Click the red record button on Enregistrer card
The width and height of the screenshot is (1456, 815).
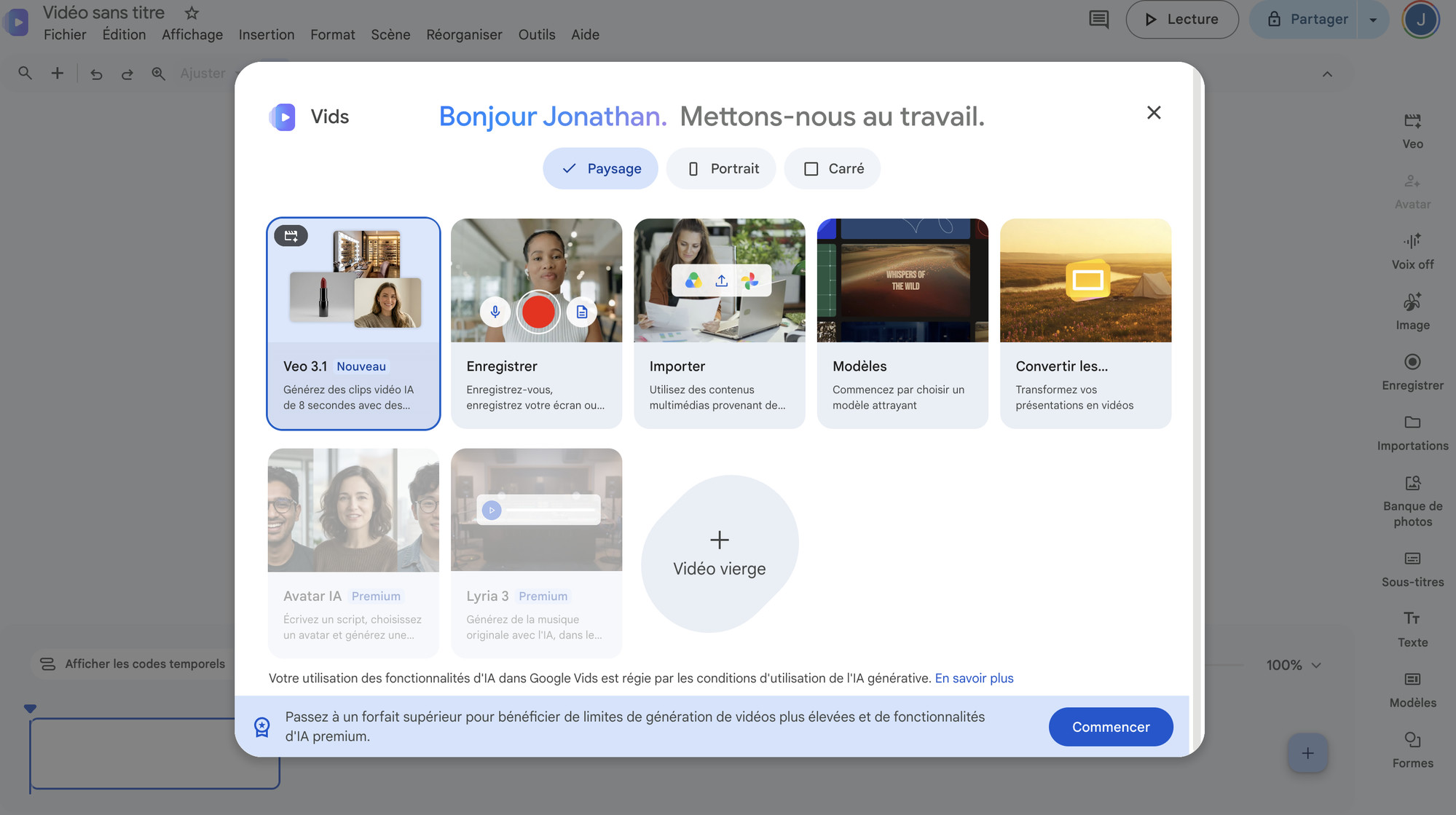tap(538, 312)
